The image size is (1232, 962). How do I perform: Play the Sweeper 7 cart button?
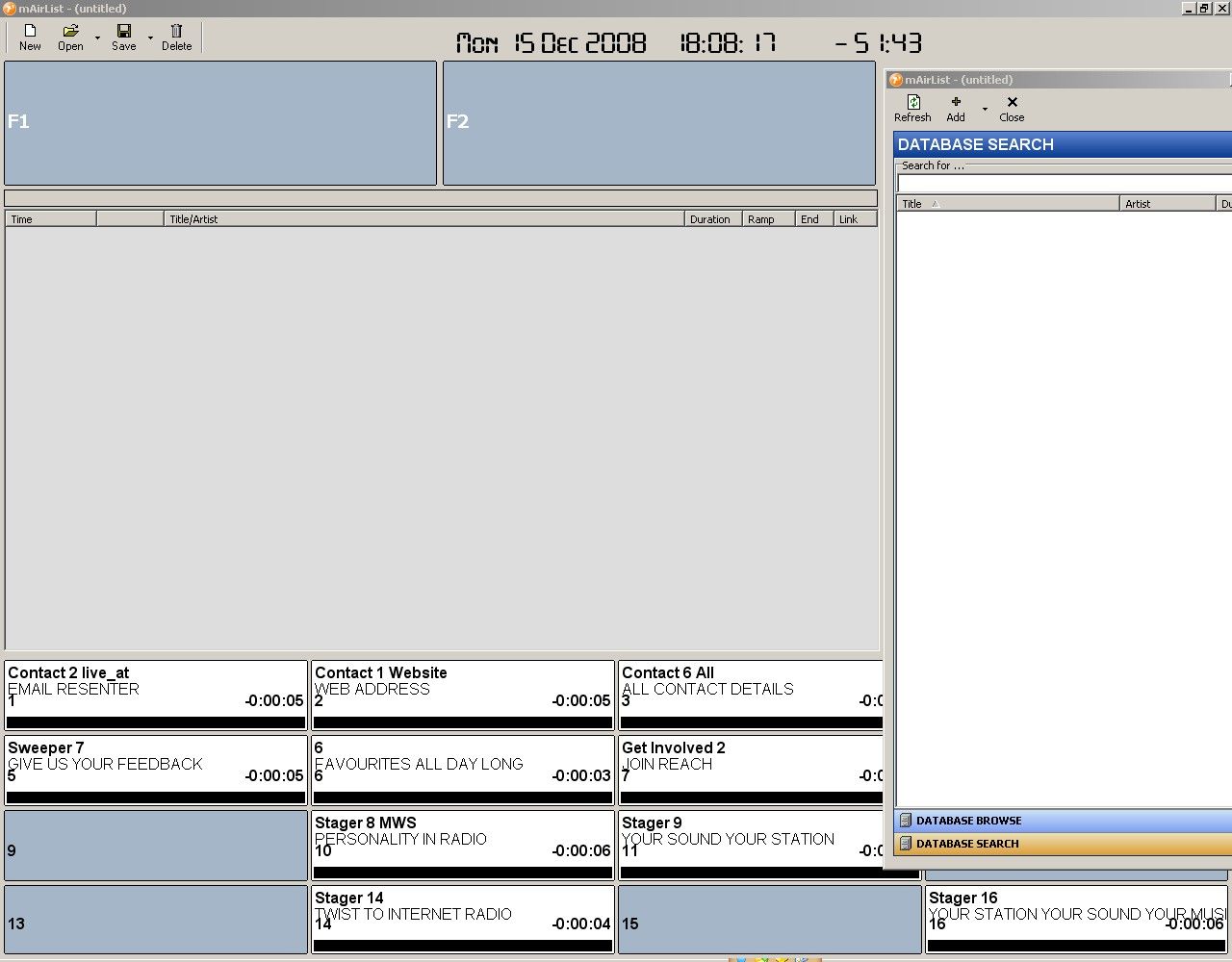click(155, 764)
